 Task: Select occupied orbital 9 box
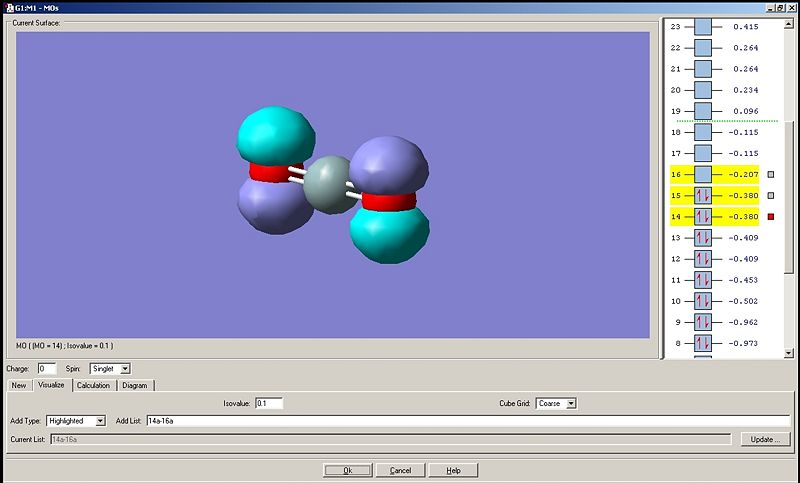click(703, 323)
